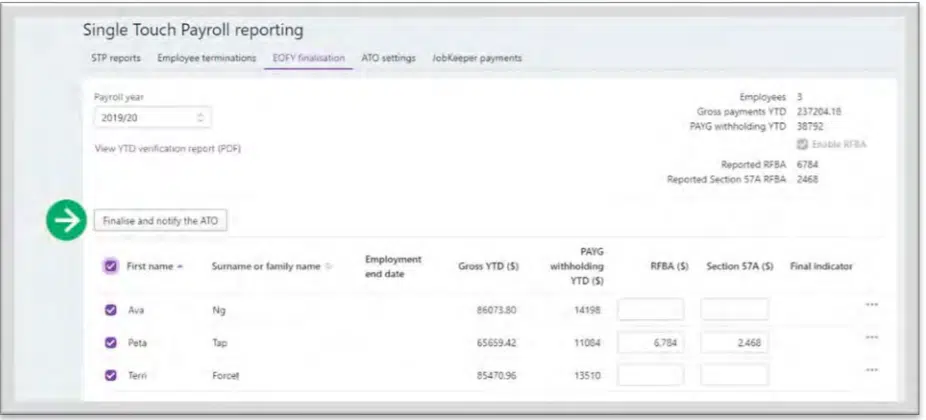926x420 pixels.
Task: Click the RFBA field for Terri
Action: click(x=651, y=375)
